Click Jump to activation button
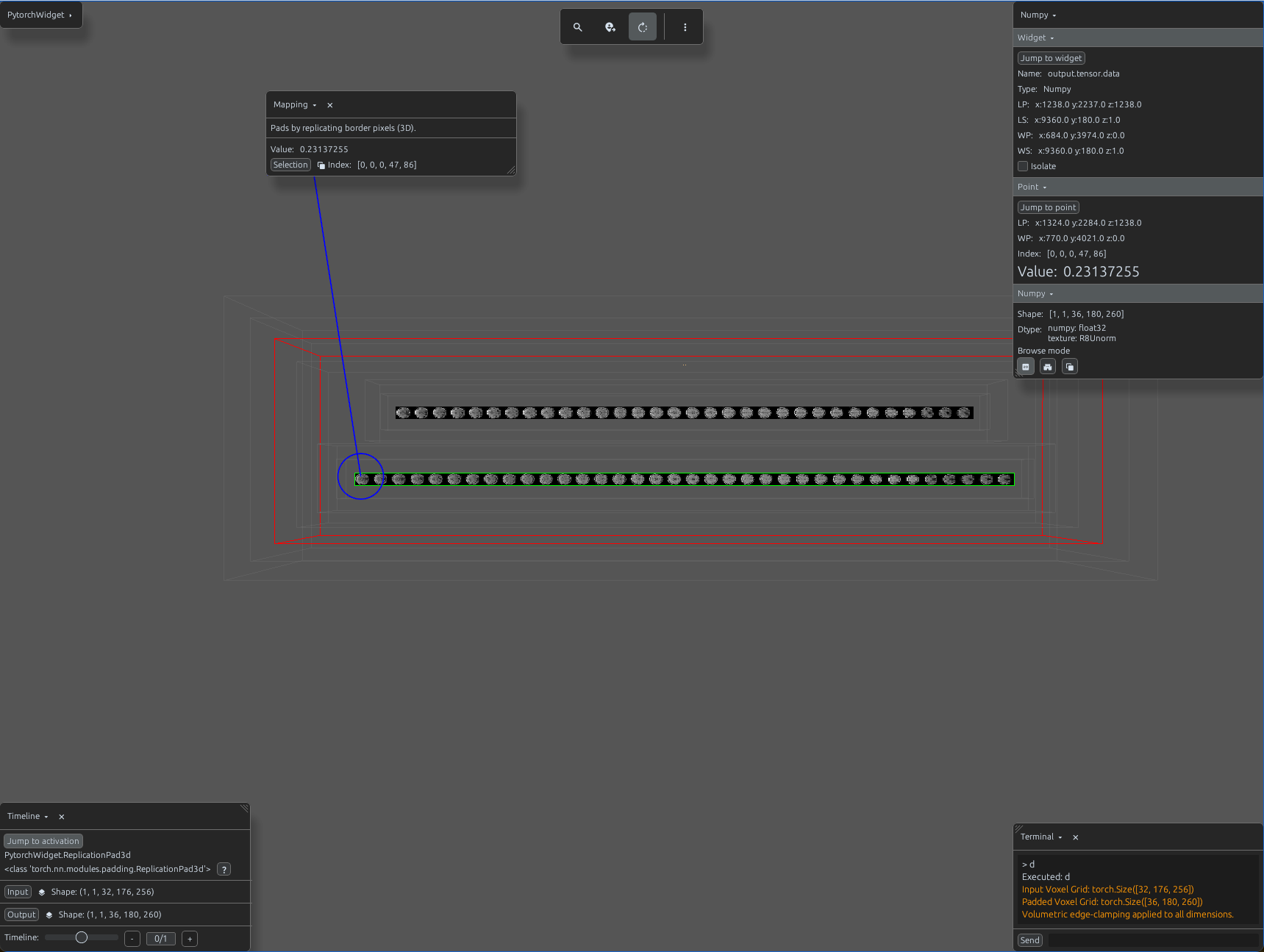Image resolution: width=1264 pixels, height=952 pixels. [43, 841]
